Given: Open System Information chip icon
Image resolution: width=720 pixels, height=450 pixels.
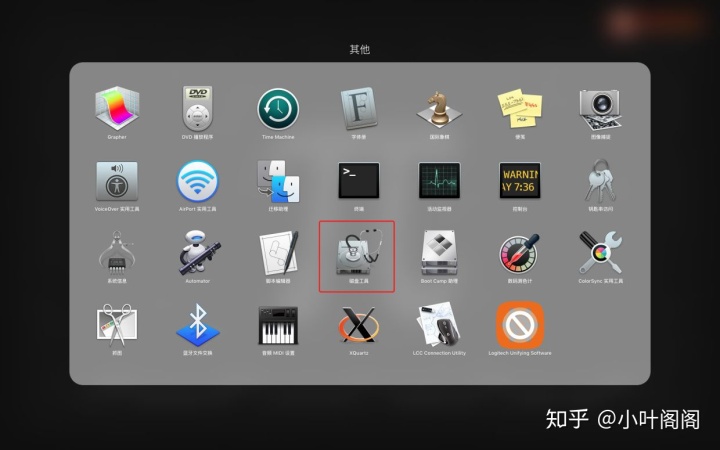Looking at the screenshot, I should 117,253.
